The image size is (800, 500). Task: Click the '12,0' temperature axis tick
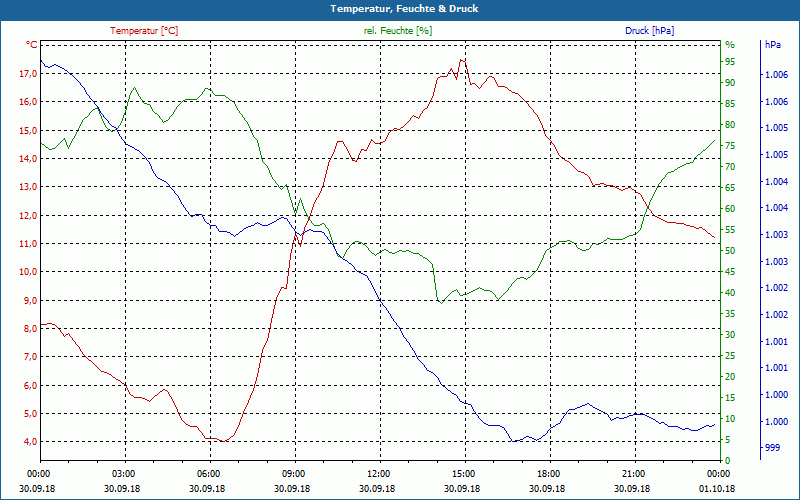tap(28, 215)
